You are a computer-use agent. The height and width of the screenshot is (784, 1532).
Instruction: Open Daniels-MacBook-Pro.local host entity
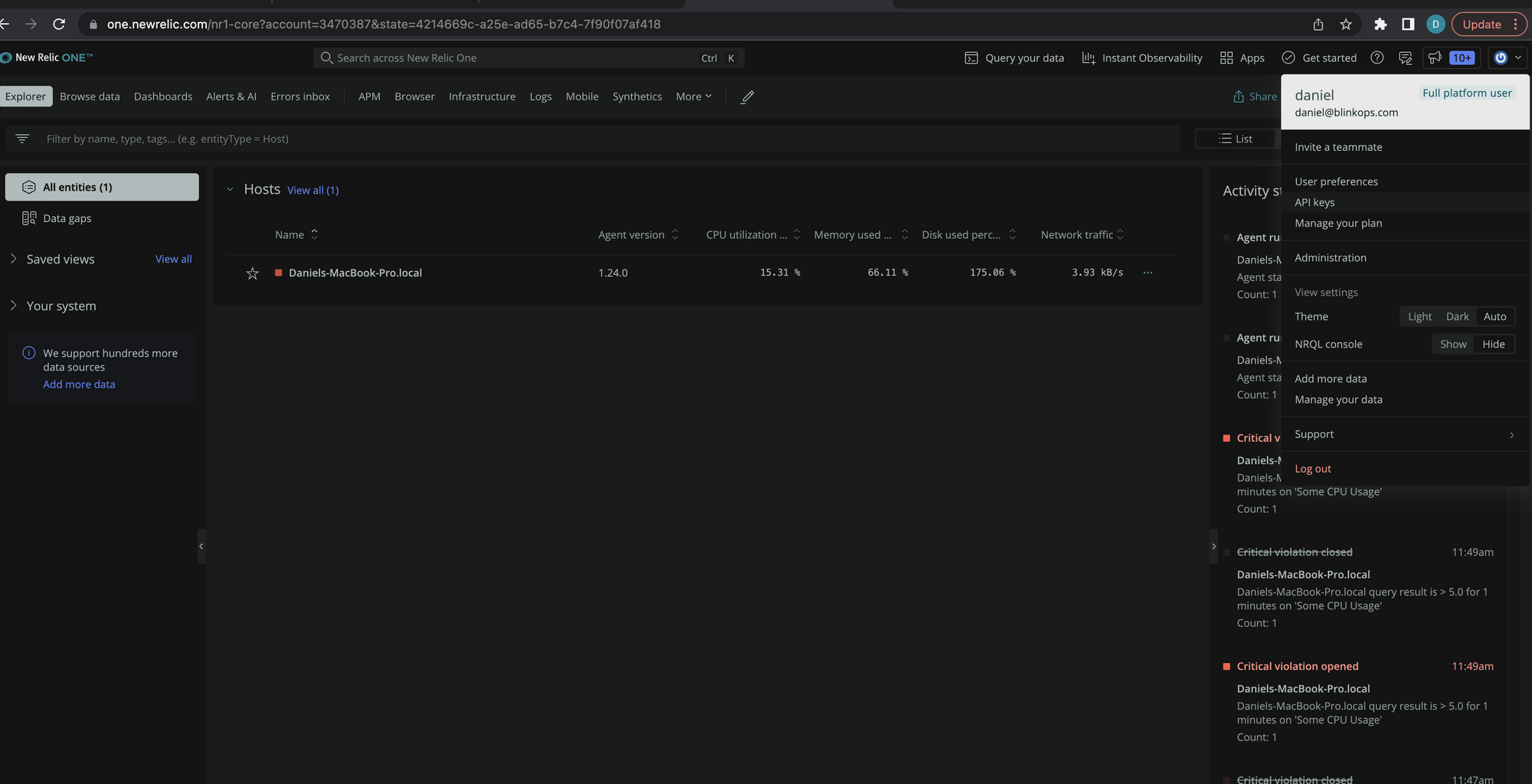pyautogui.click(x=355, y=273)
